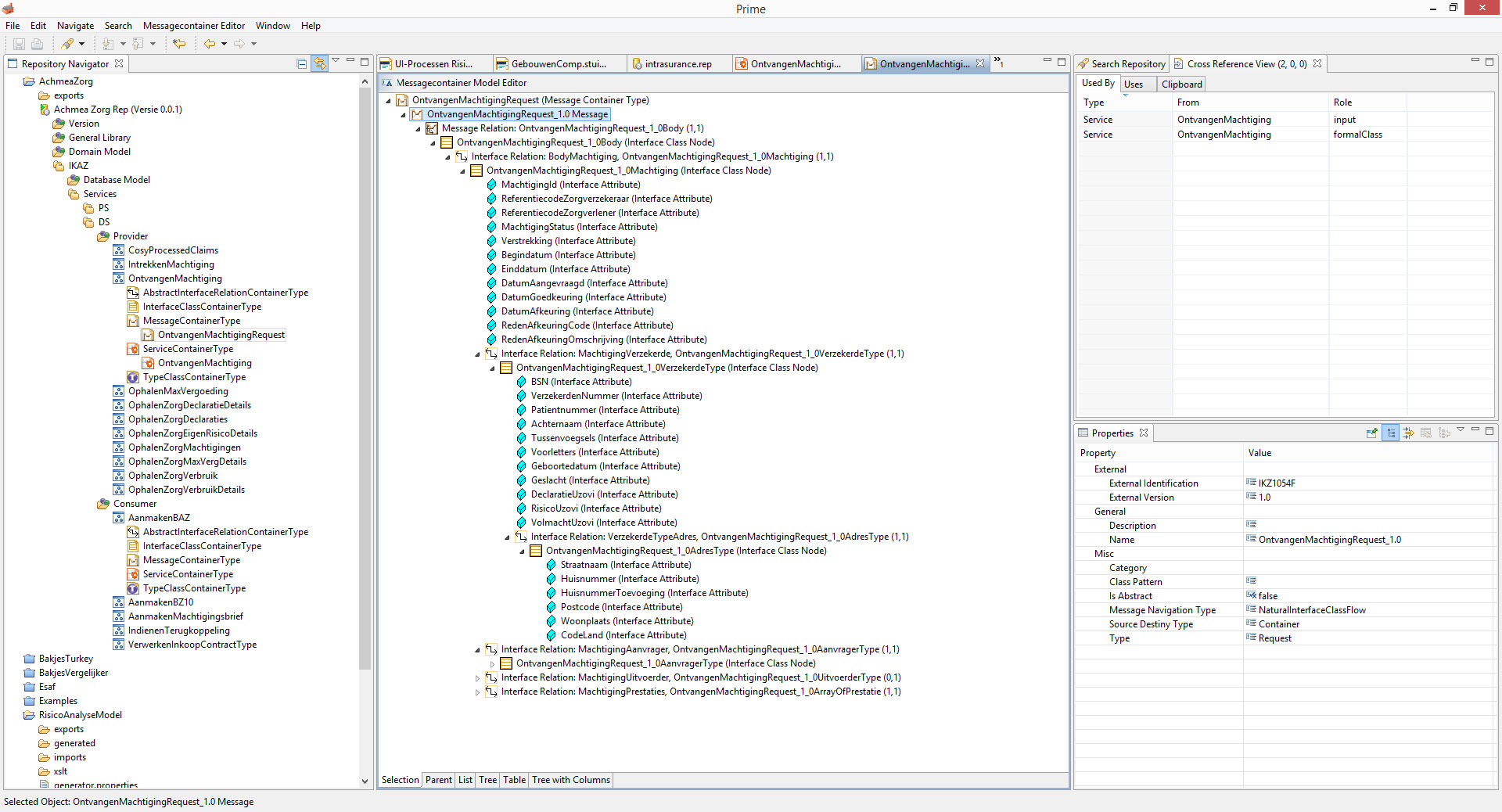The height and width of the screenshot is (812, 1502).
Task: Click the hidden editor tabs overflow chevron
Action: (998, 63)
